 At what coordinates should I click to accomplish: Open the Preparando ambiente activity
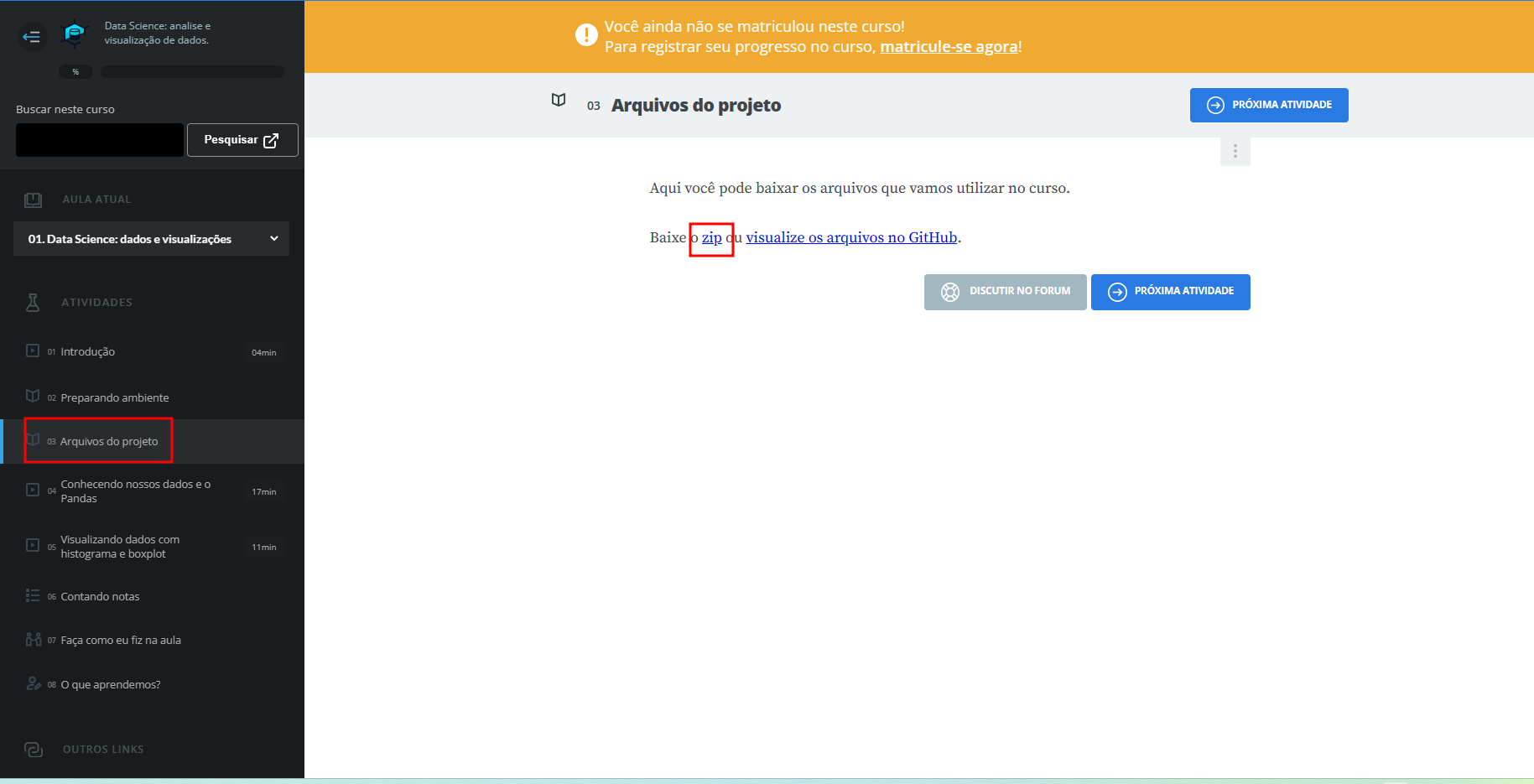click(x=153, y=397)
